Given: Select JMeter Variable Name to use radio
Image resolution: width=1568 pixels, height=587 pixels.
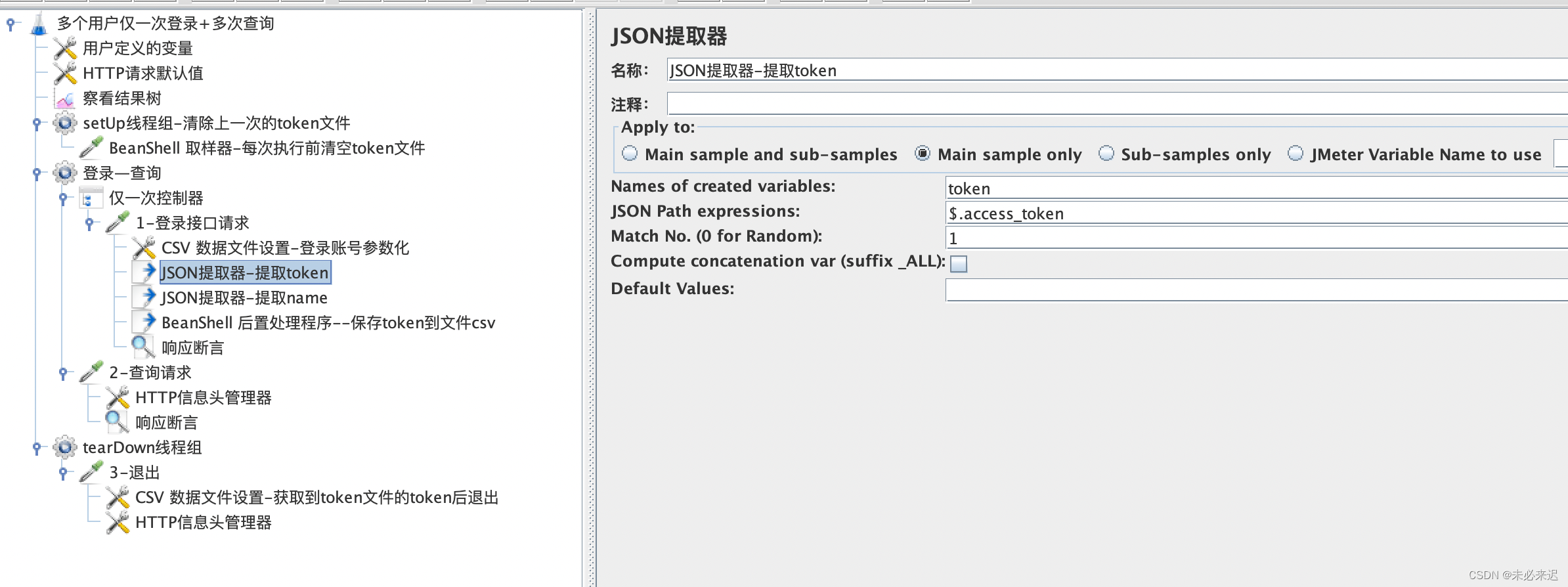Looking at the screenshot, I should pyautogui.click(x=1296, y=154).
